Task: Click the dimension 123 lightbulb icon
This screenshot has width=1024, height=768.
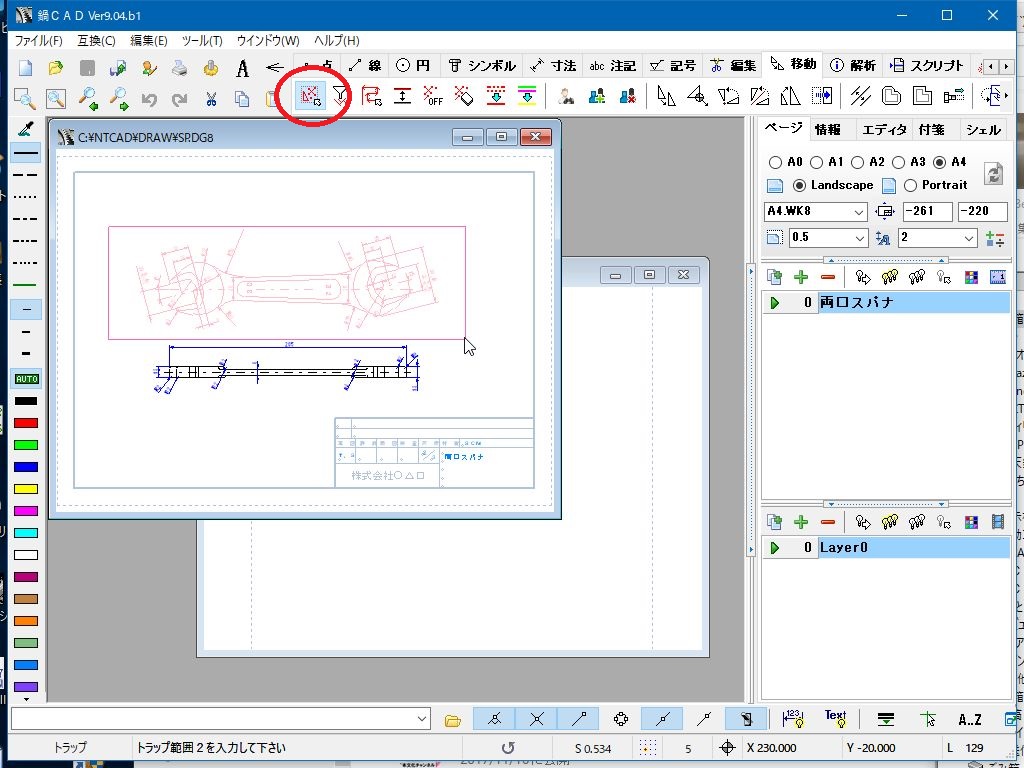Action: tap(793, 719)
